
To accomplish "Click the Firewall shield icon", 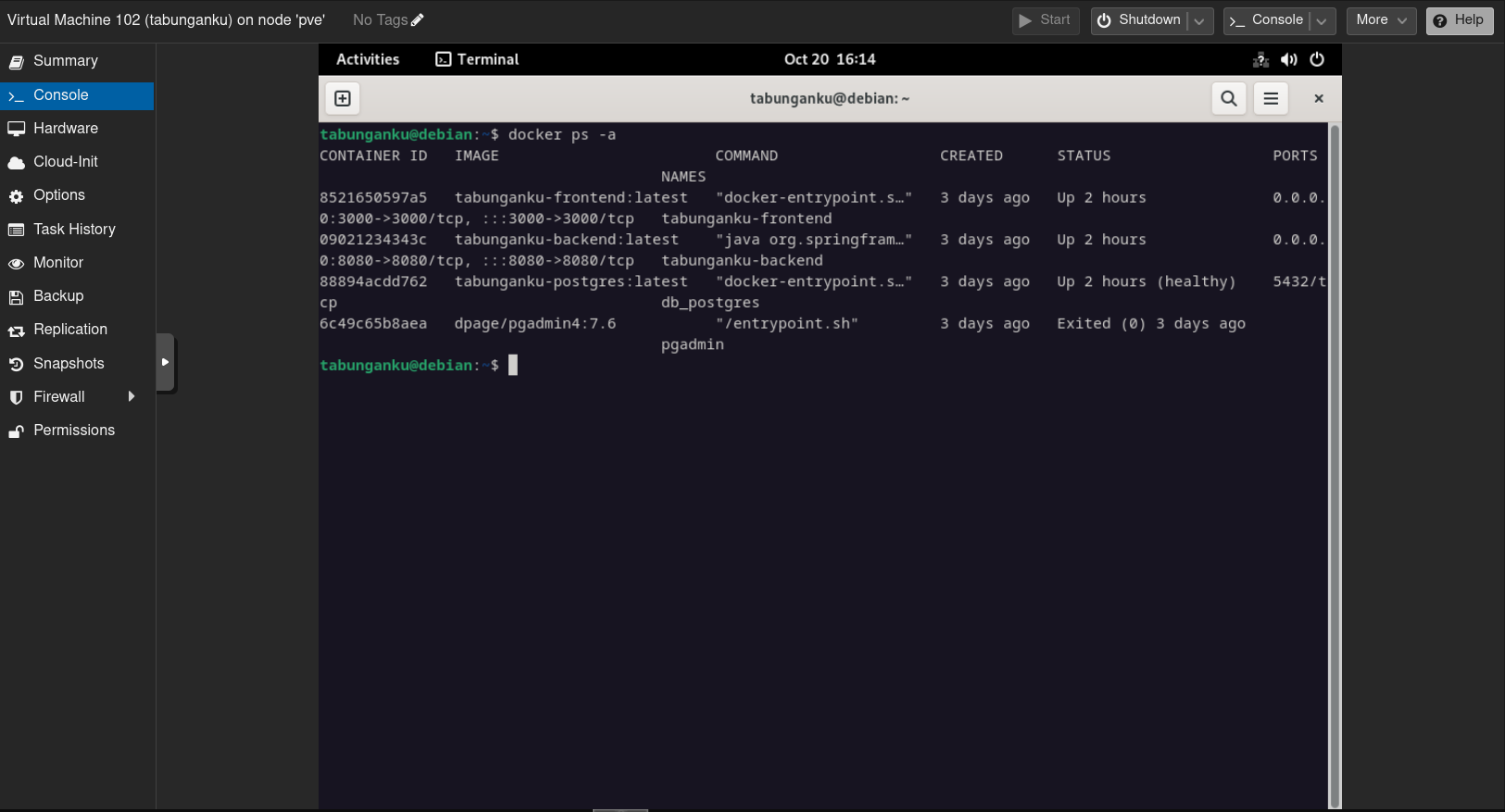I will (16, 397).
